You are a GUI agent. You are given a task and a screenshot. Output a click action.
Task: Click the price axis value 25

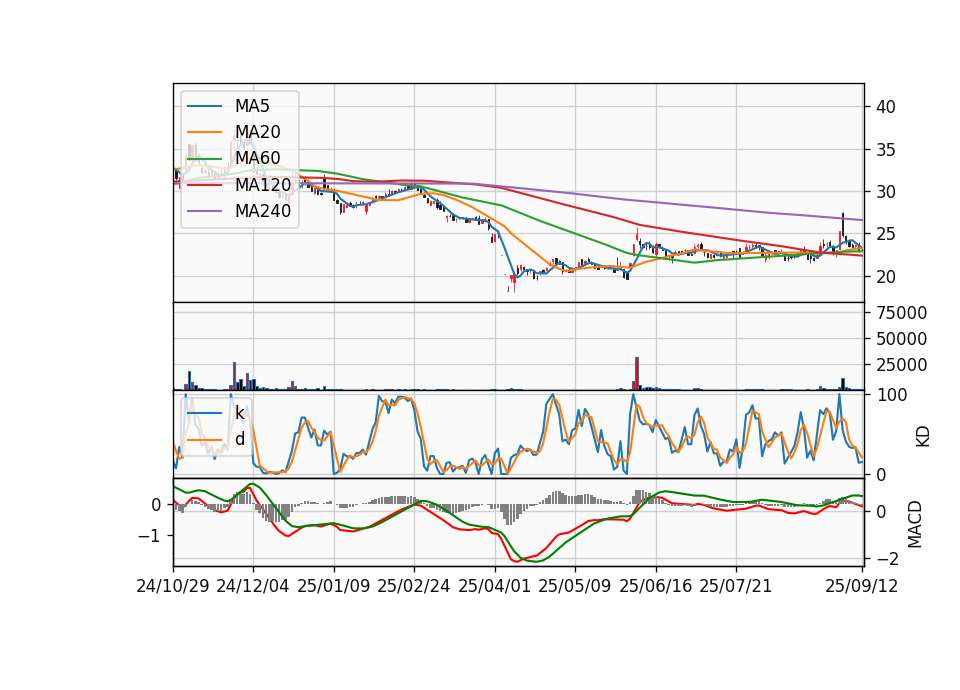click(885, 234)
